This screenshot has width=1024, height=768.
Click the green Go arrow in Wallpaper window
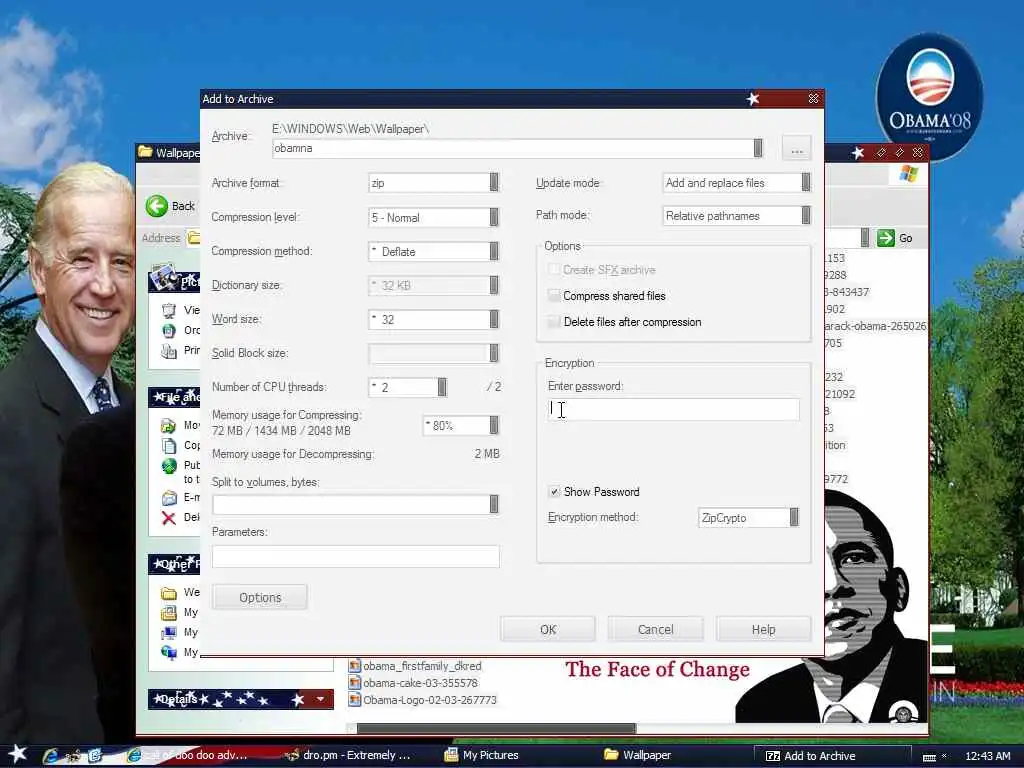click(x=886, y=238)
